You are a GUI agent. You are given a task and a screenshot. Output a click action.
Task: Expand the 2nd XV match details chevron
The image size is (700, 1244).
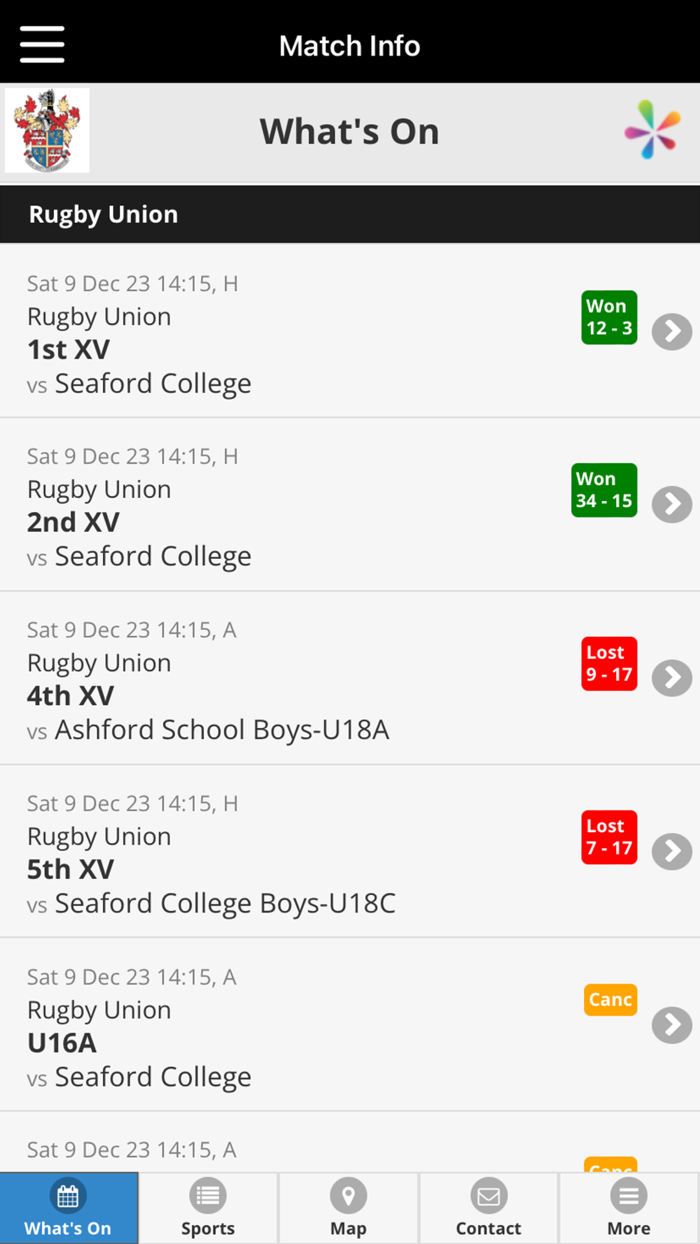672,505
